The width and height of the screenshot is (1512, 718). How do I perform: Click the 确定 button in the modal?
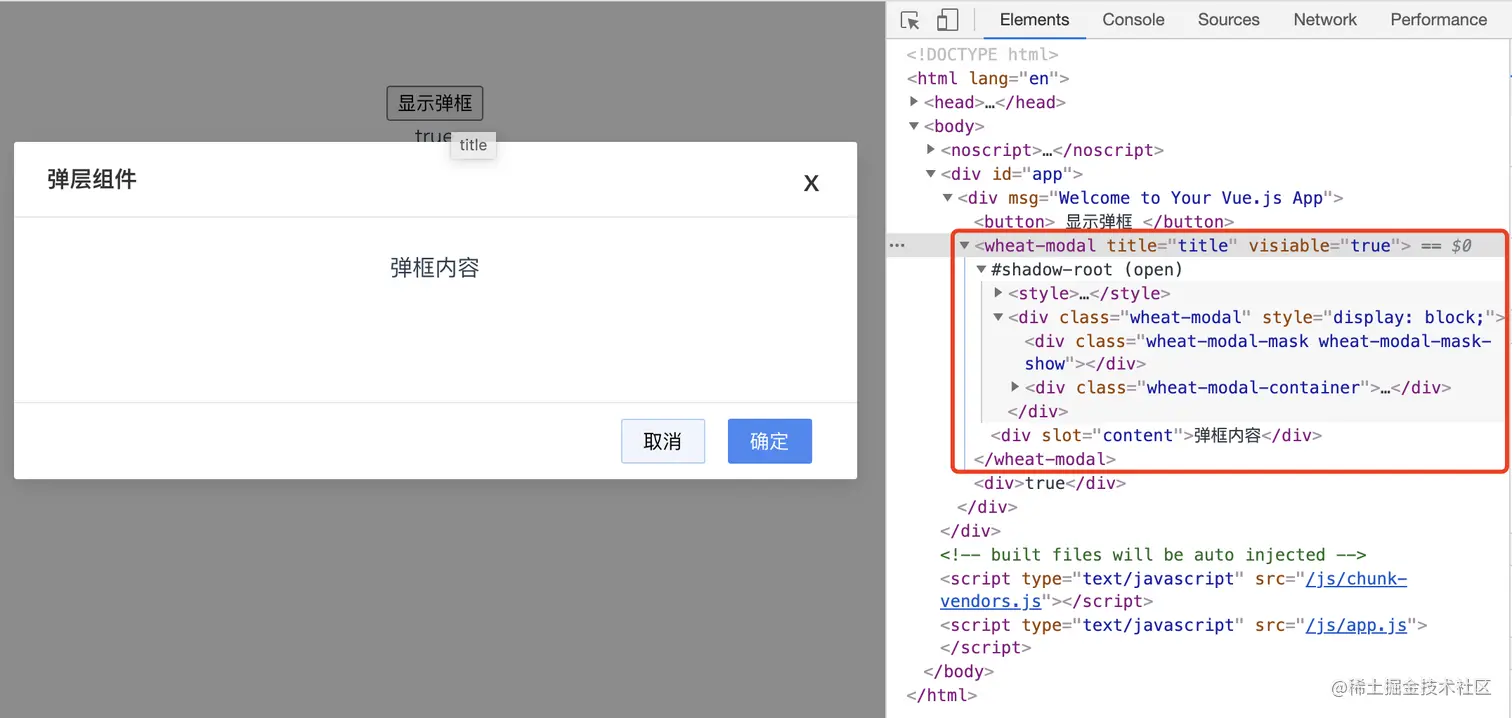point(770,441)
